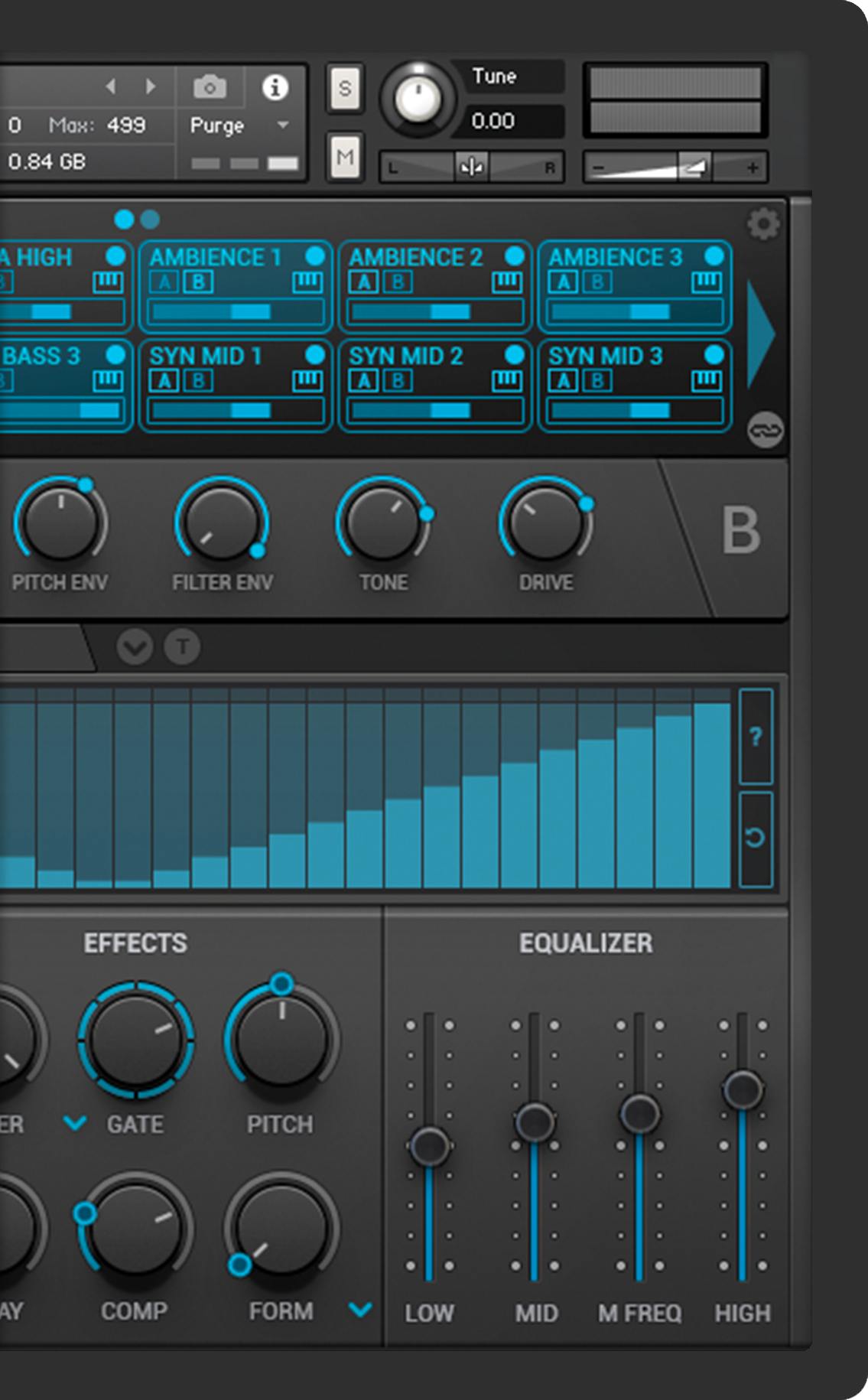Show instrument info via the i icon
868x1400 pixels.
tap(275, 87)
